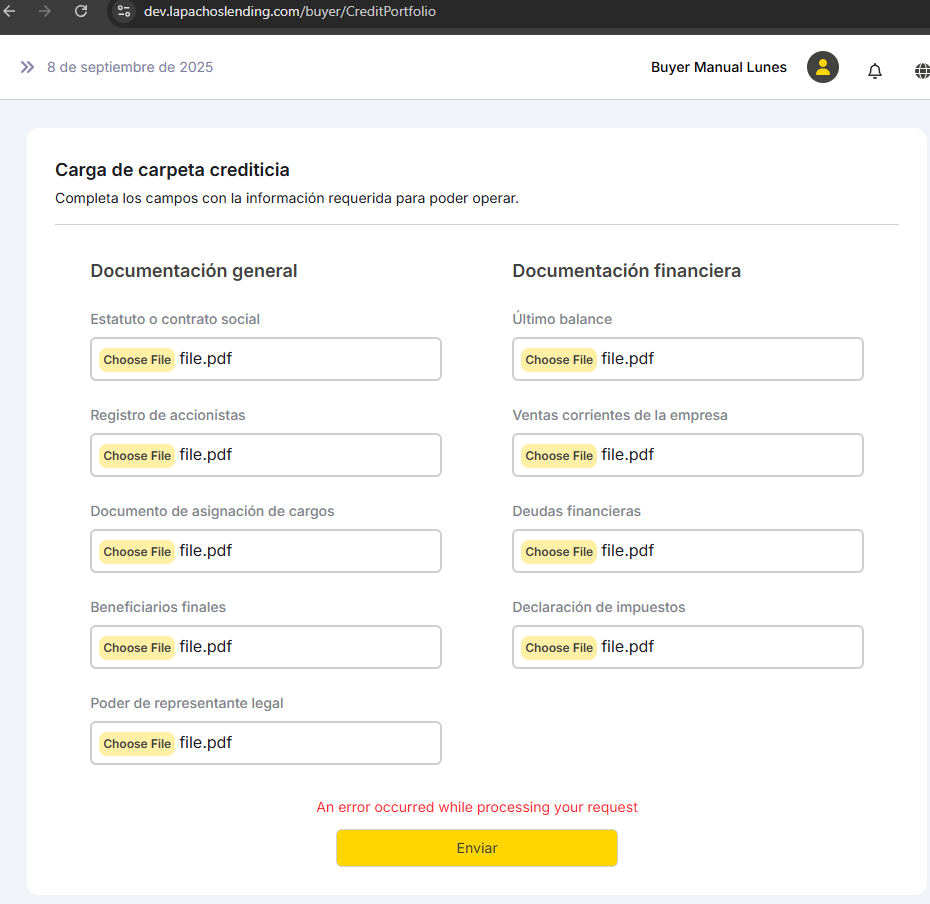Click the Buyer Manual Lunes username
Viewport: 930px width, 904px height.
click(x=718, y=67)
